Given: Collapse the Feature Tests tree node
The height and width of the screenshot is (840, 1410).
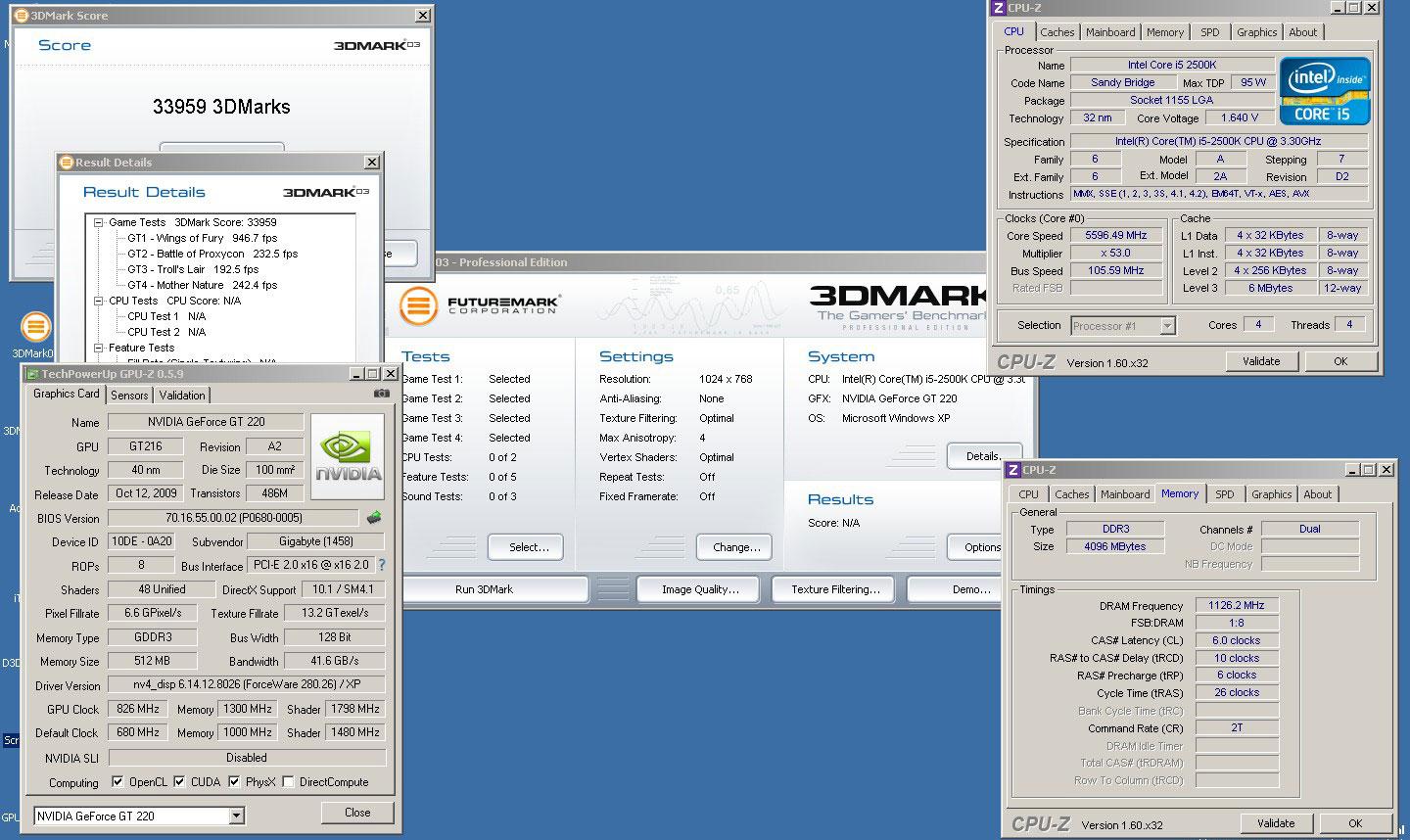Looking at the screenshot, I should (99, 348).
